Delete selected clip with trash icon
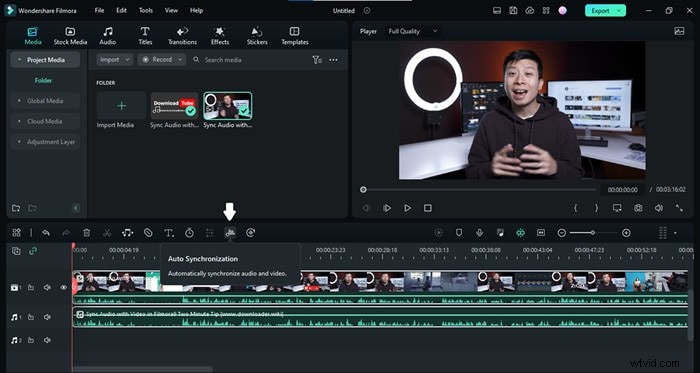This screenshot has width=700, height=373. [87, 232]
